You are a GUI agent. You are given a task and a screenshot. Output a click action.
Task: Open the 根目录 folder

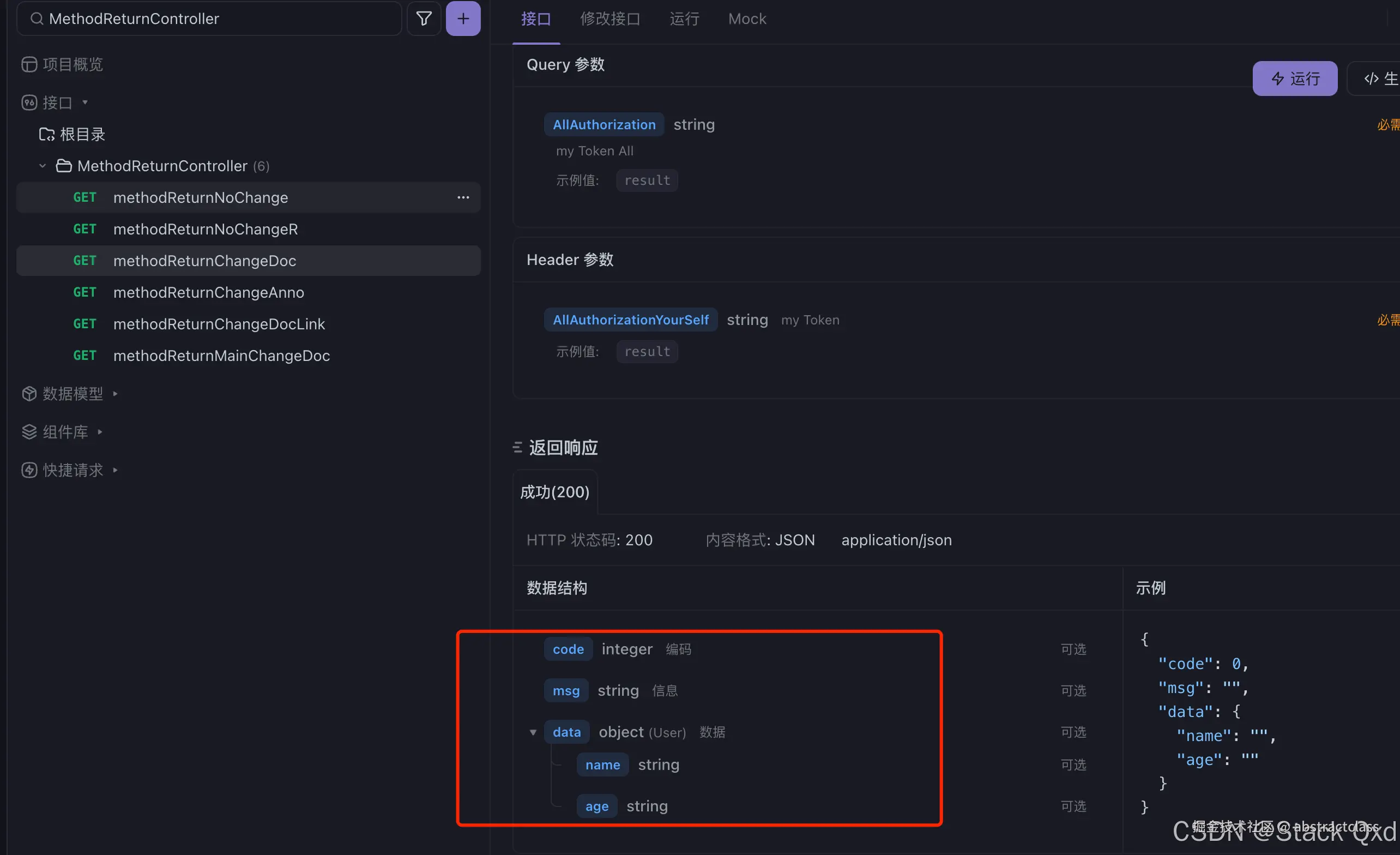[x=82, y=134]
